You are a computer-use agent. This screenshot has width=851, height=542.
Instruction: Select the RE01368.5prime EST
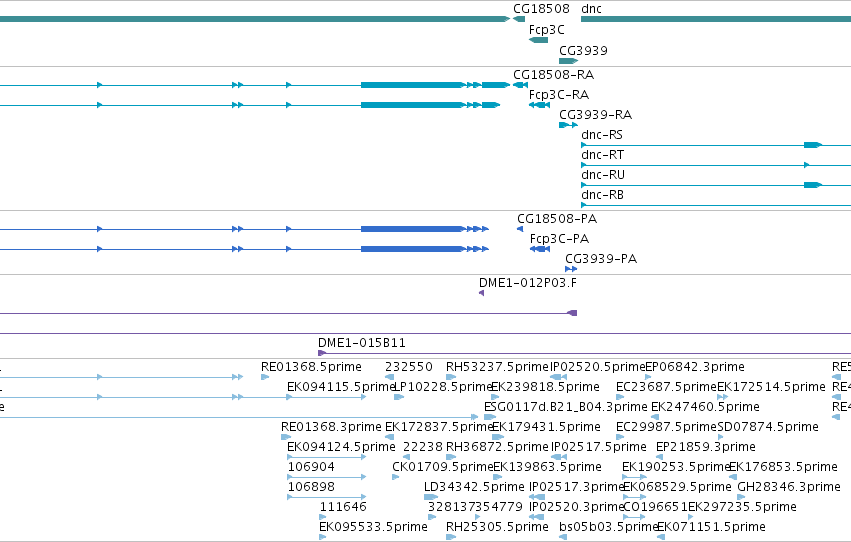311,367
